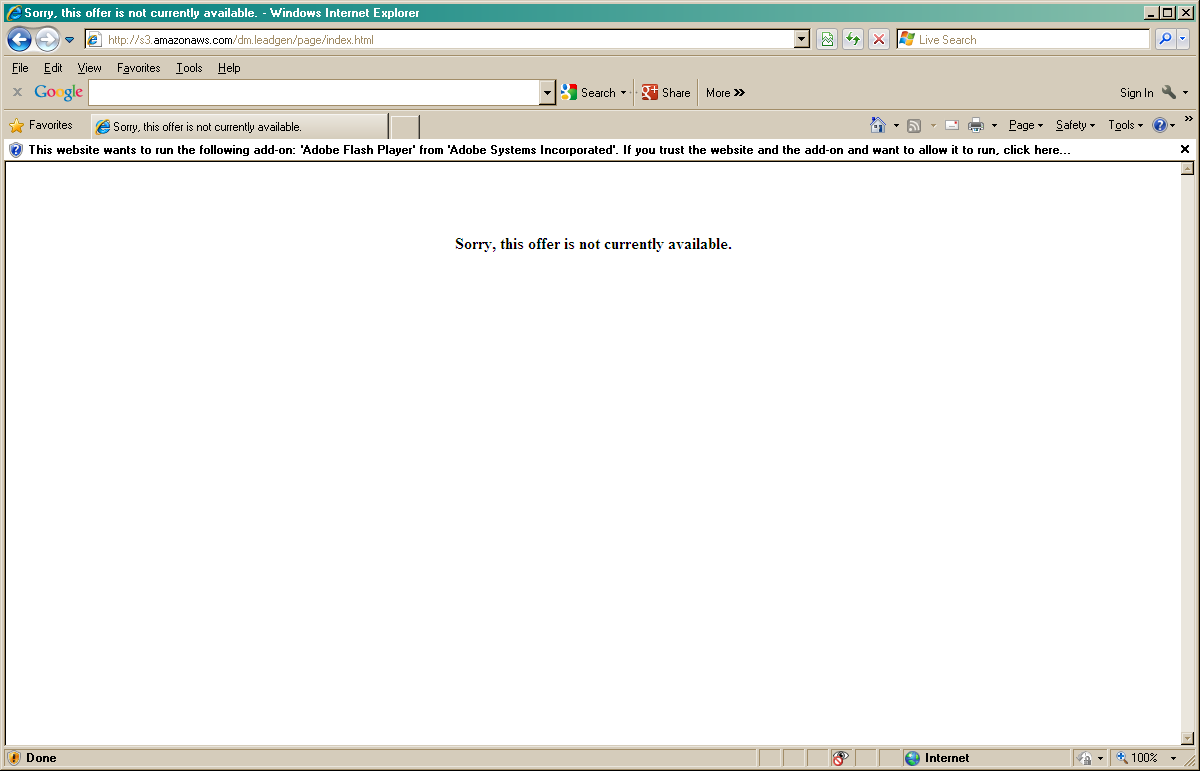Click the Internet security zone label
This screenshot has height=771, width=1200.
point(947,758)
